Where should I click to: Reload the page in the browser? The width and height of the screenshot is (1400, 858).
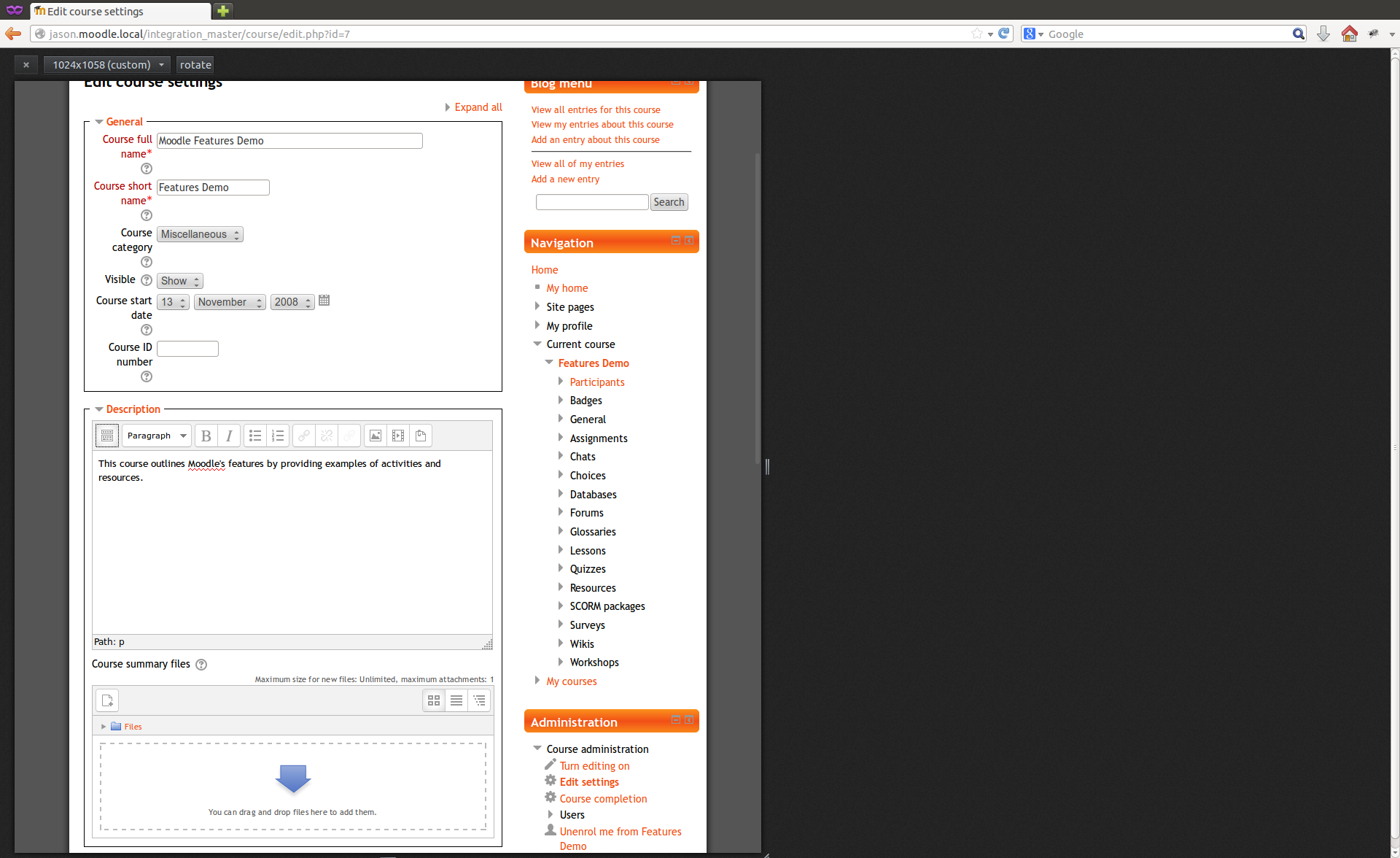click(x=1004, y=34)
